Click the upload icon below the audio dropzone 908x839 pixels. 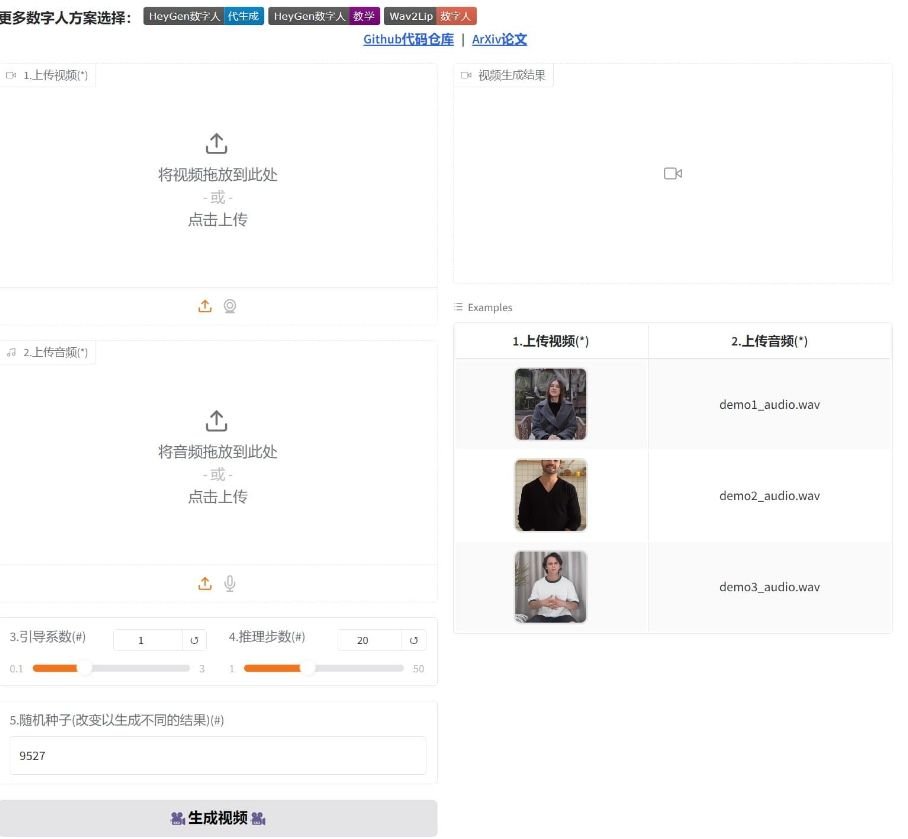tap(205, 584)
